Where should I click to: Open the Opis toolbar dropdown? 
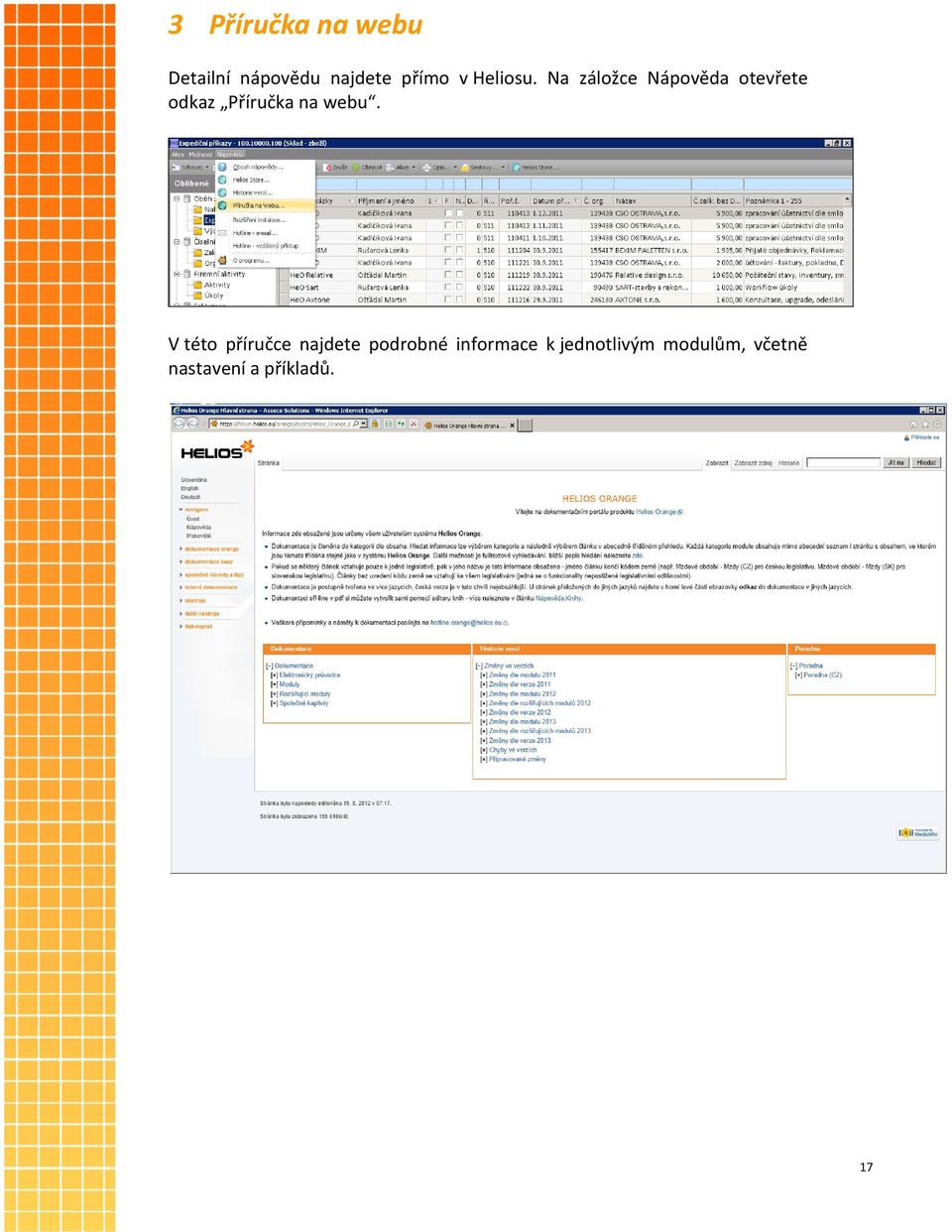(x=441, y=168)
